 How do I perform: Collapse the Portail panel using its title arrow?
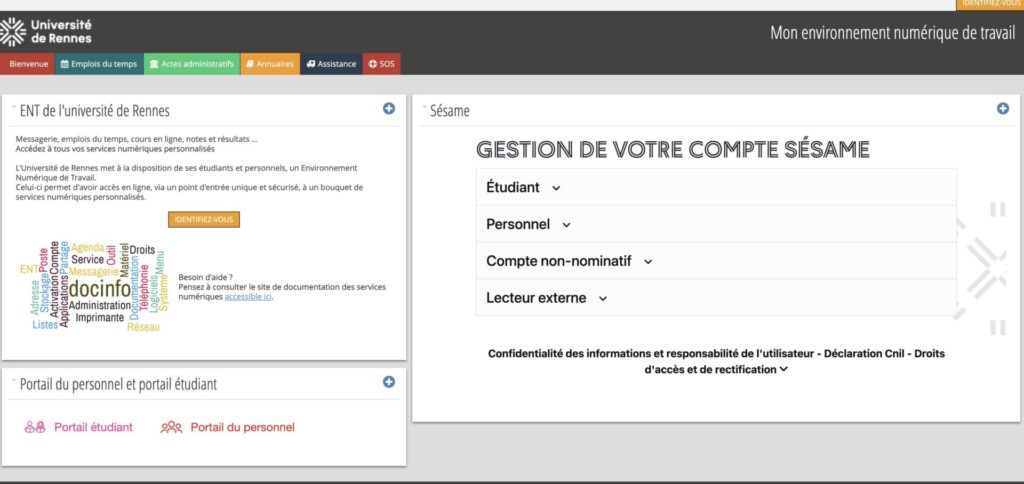click(x=14, y=380)
